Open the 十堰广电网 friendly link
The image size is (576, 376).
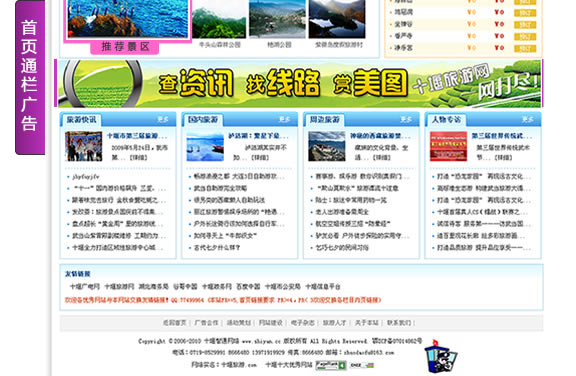84,286
